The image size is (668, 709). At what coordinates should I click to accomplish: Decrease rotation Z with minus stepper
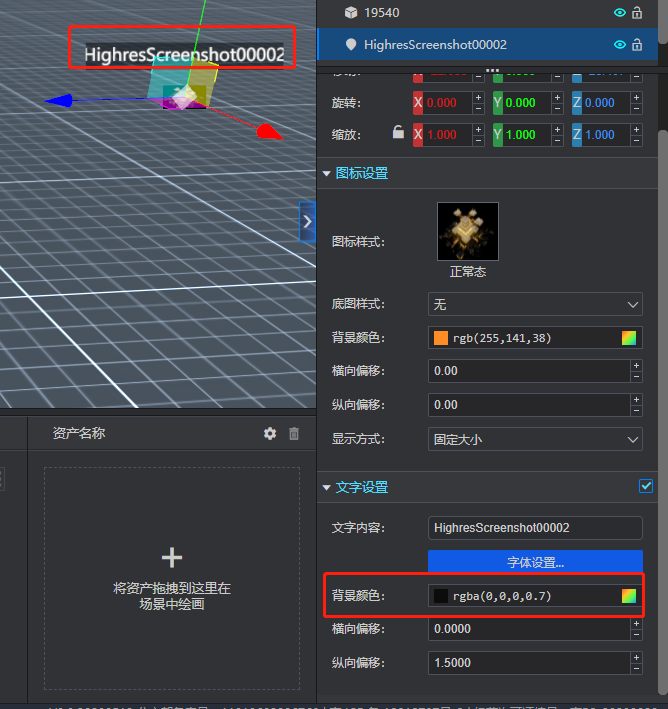636,109
